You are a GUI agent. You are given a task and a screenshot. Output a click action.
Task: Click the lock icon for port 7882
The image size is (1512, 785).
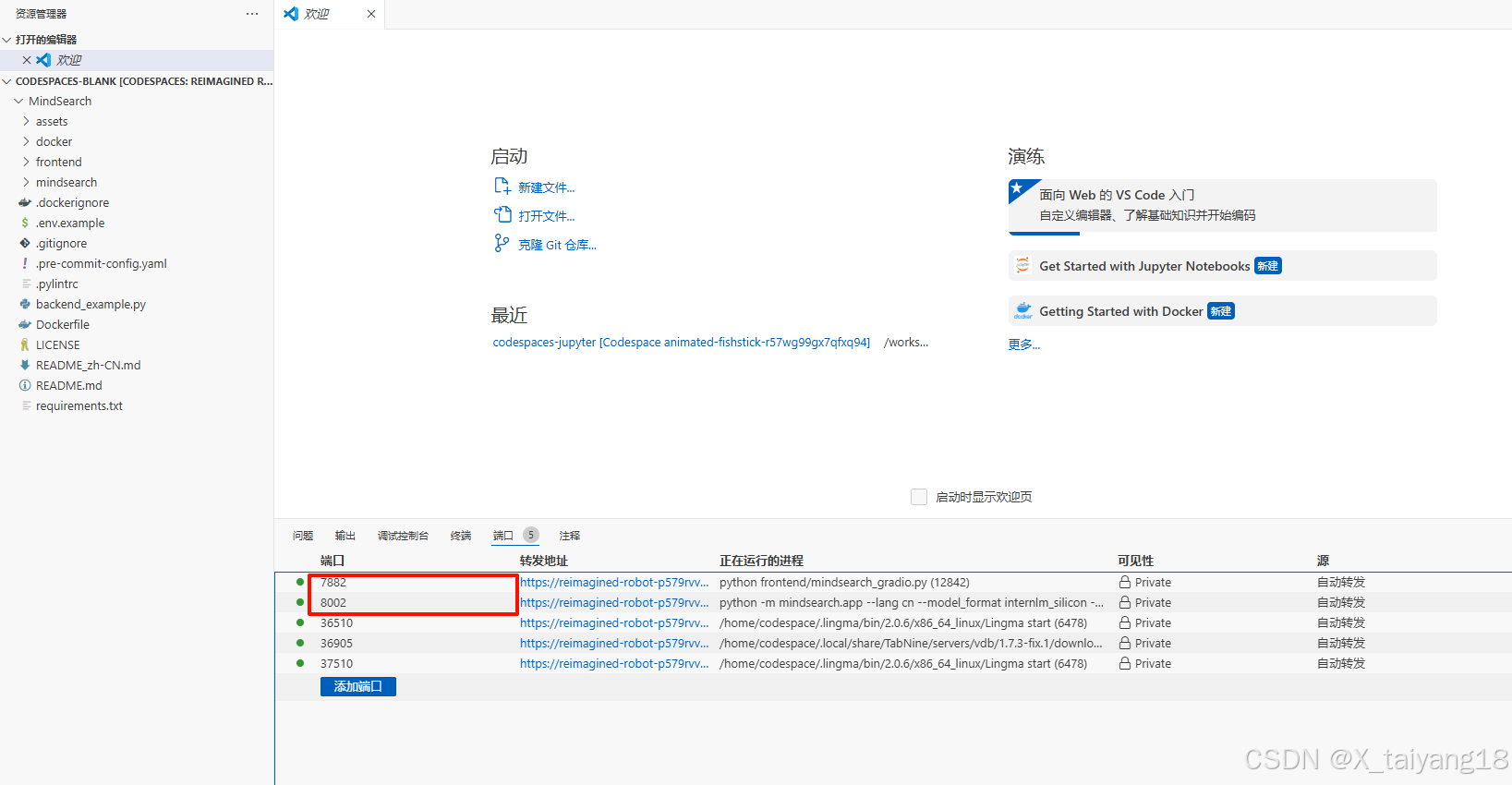pos(1125,583)
